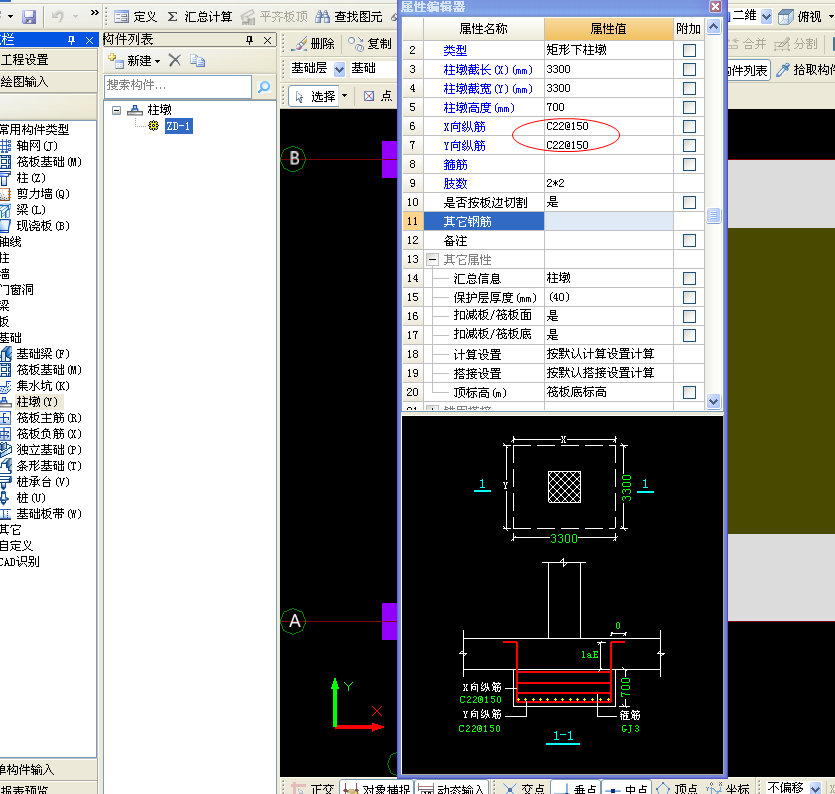
Task: Click the 复制 copy tool
Action: click(x=370, y=44)
